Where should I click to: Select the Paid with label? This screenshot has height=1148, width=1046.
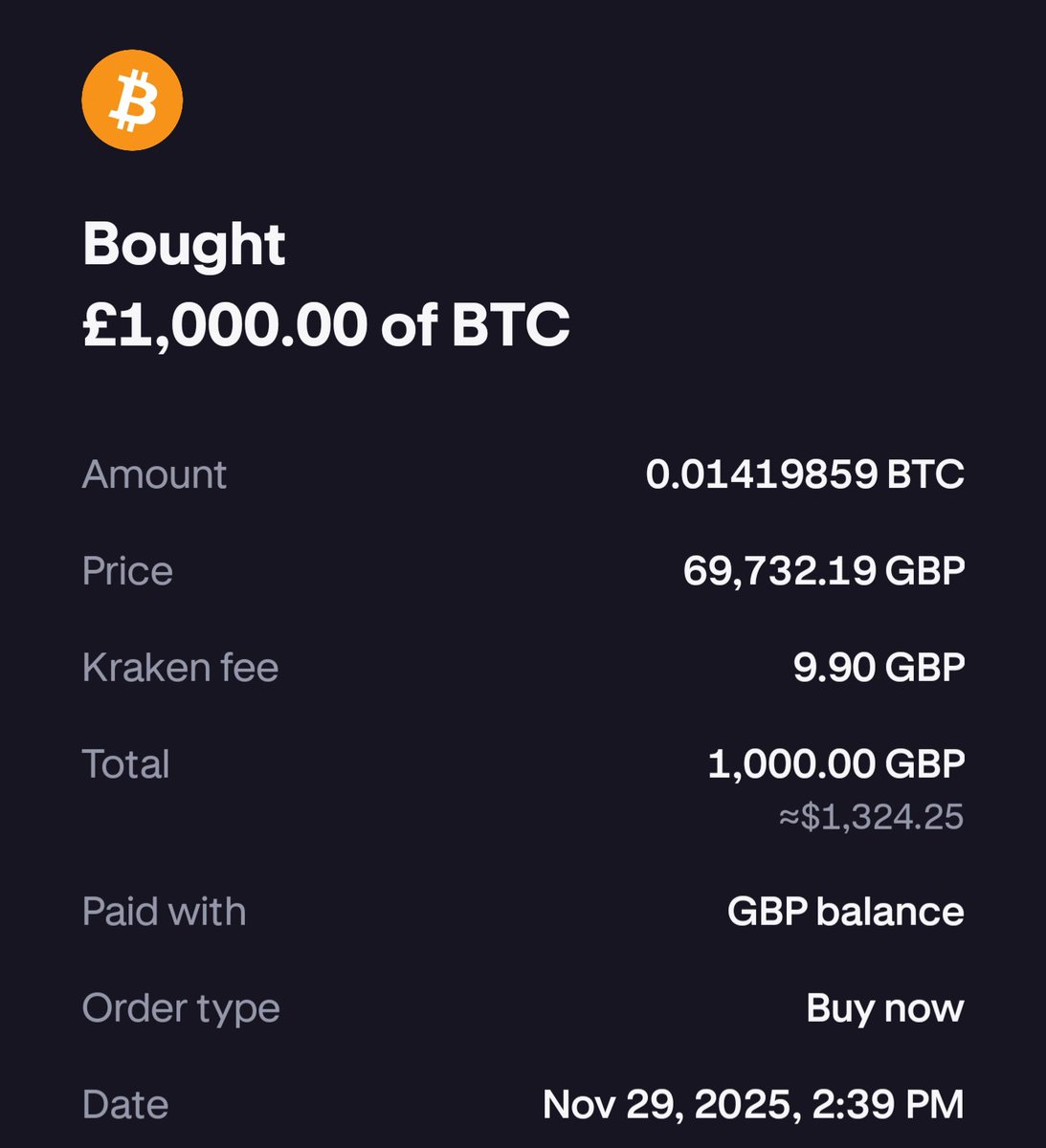pos(164,911)
